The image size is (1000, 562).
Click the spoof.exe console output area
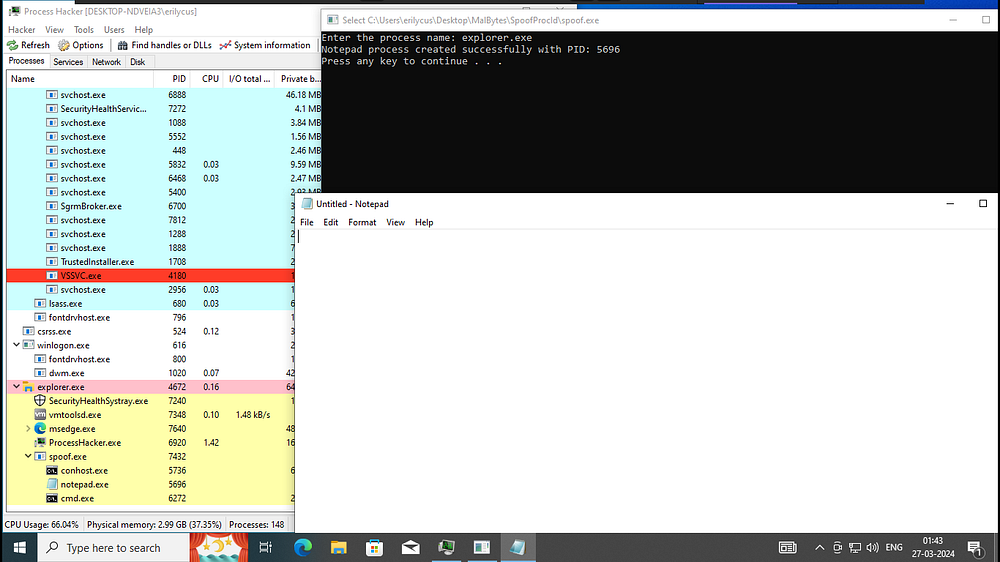coord(660,112)
